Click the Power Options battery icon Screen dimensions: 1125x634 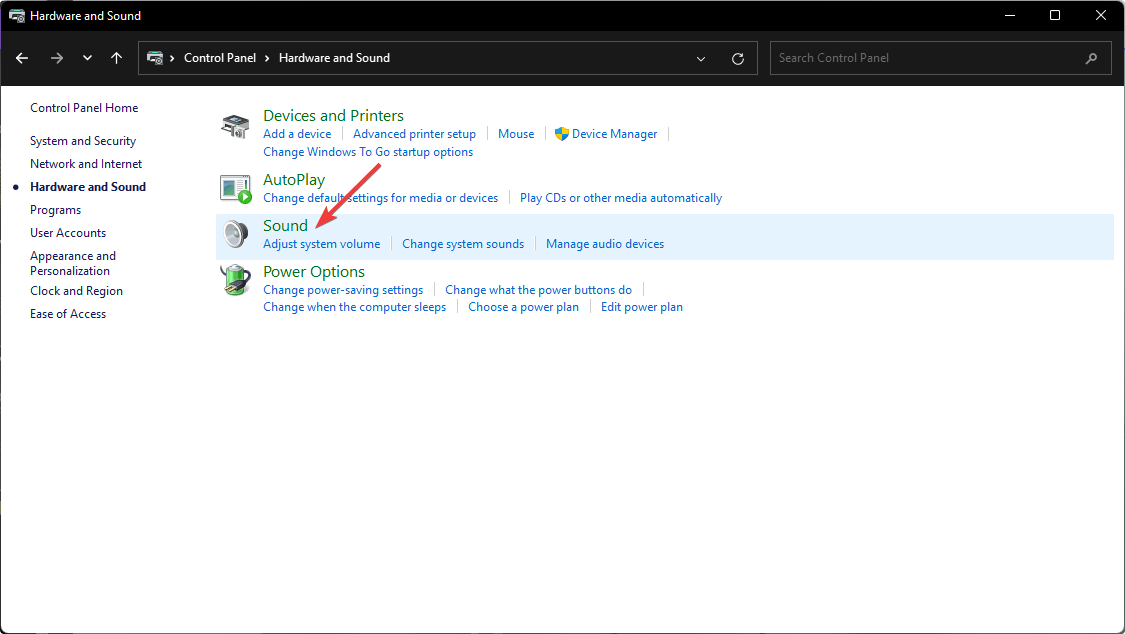pos(235,280)
